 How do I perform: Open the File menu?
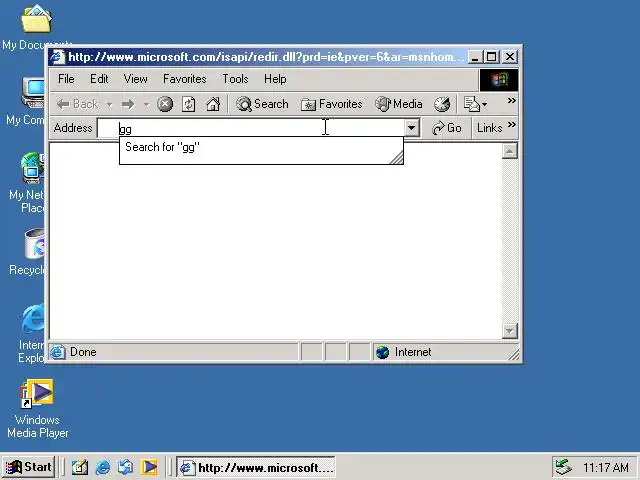[66, 79]
